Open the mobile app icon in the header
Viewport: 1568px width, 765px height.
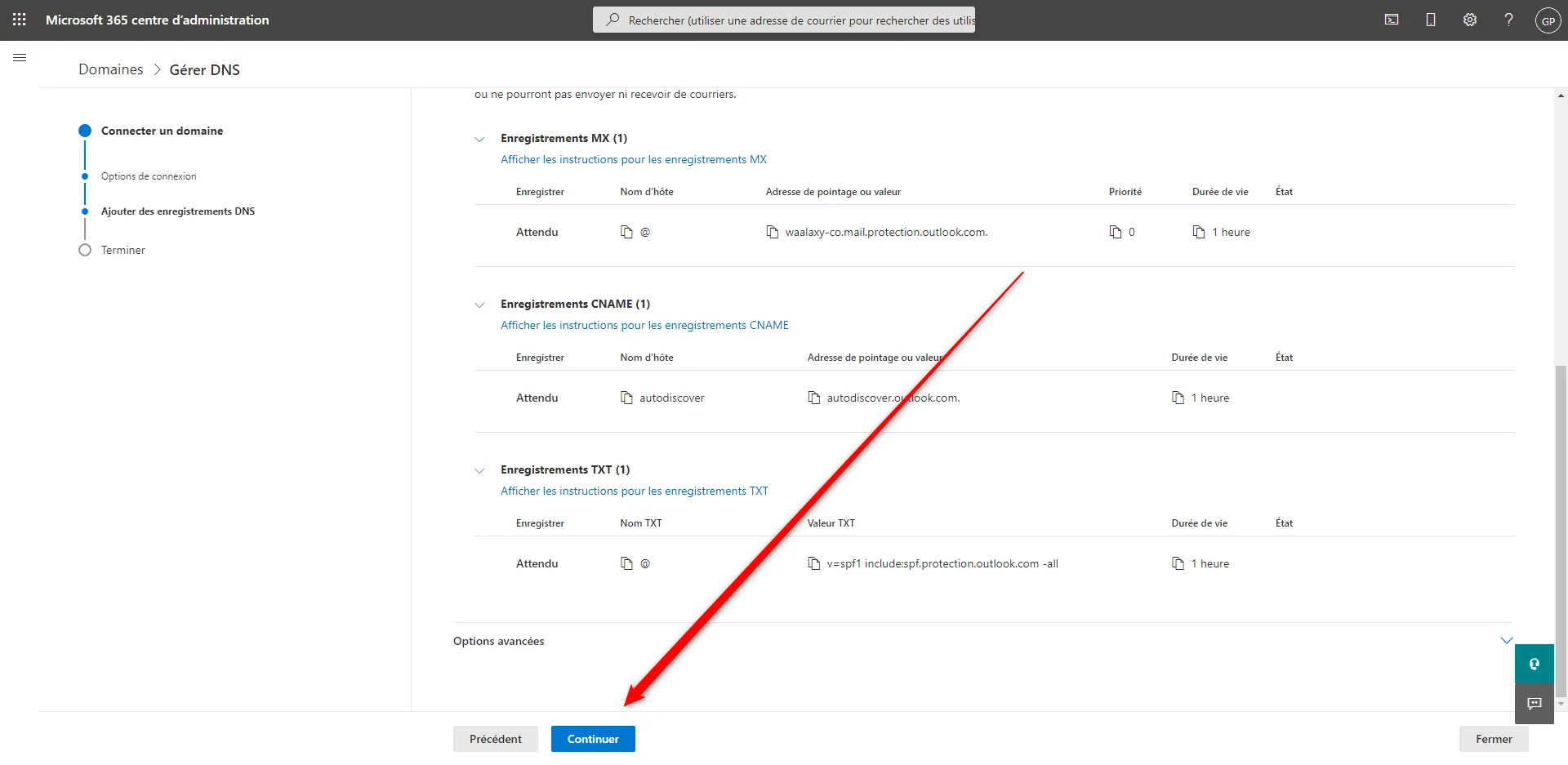point(1431,20)
